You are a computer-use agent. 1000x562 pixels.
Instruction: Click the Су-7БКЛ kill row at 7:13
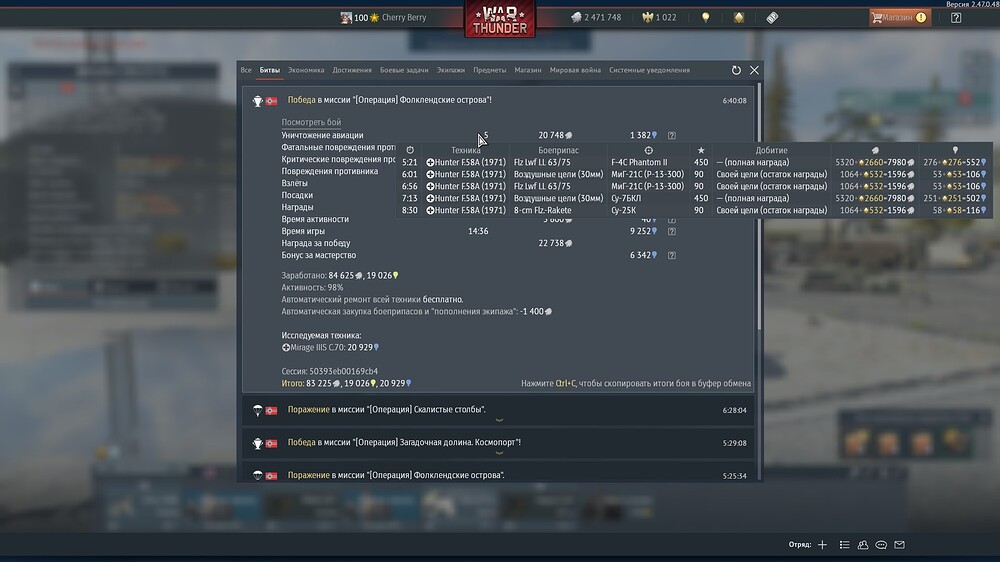point(694,198)
